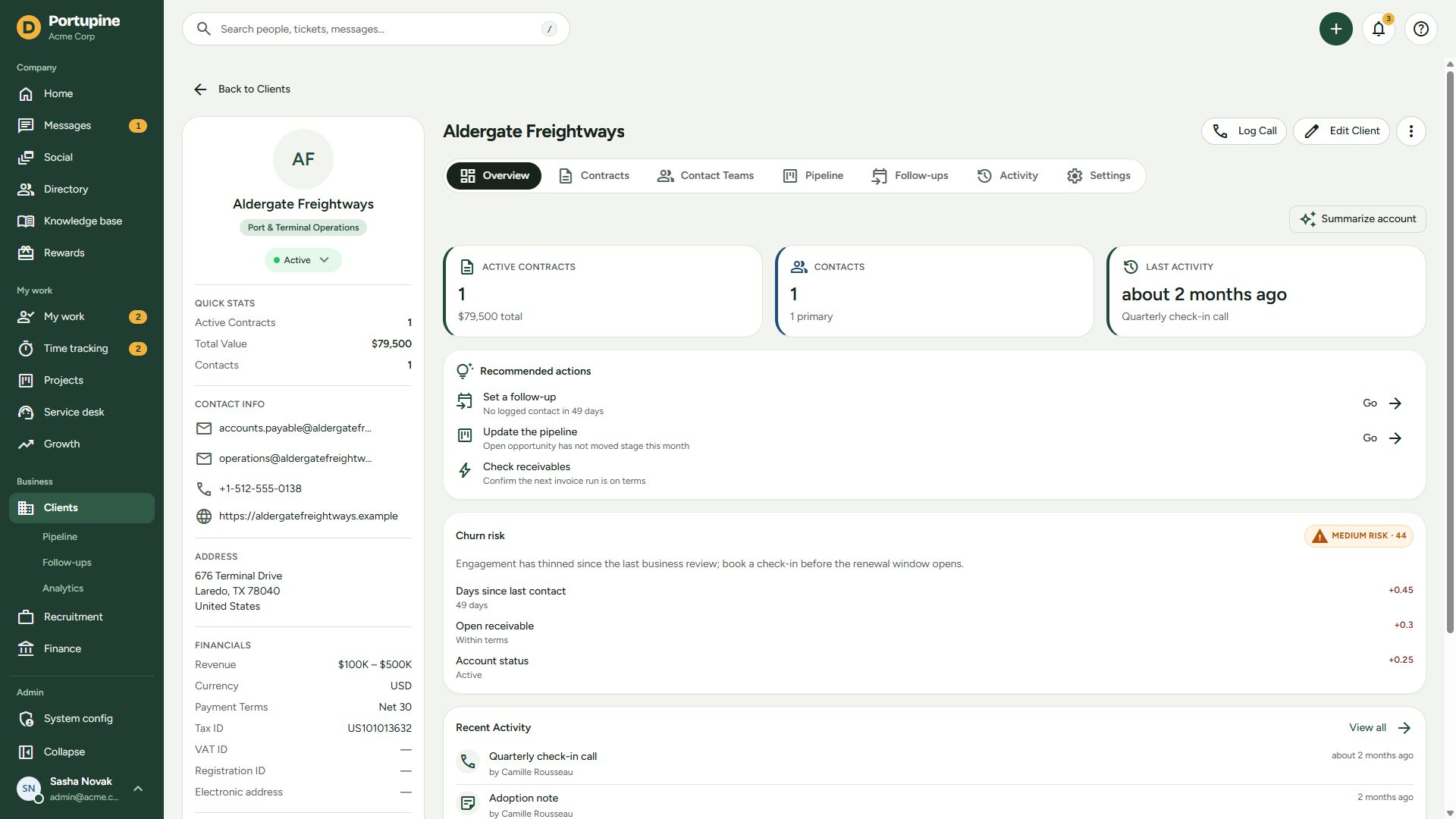This screenshot has height=819, width=1456.
Task: Open Follow-ups under Clients in sidebar
Action: tap(67, 563)
